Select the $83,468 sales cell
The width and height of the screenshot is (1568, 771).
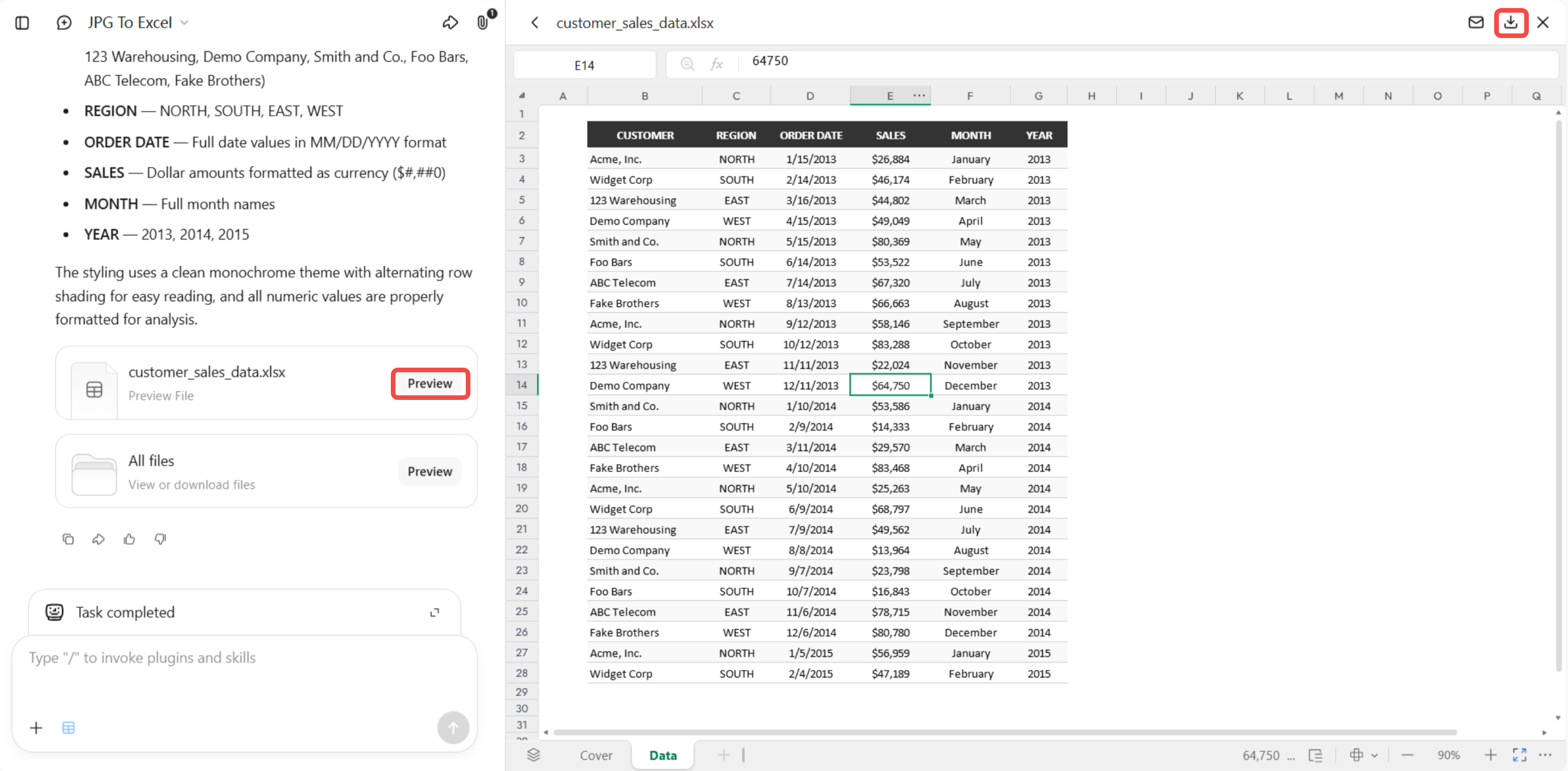click(890, 468)
